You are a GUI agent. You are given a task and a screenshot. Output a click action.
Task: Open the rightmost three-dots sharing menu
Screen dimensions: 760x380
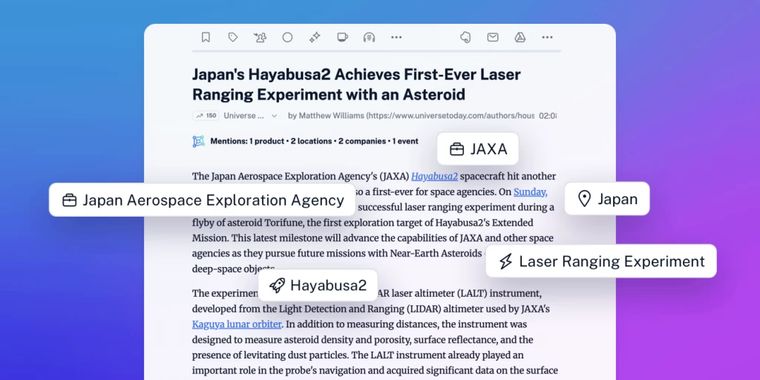pyautogui.click(x=547, y=37)
